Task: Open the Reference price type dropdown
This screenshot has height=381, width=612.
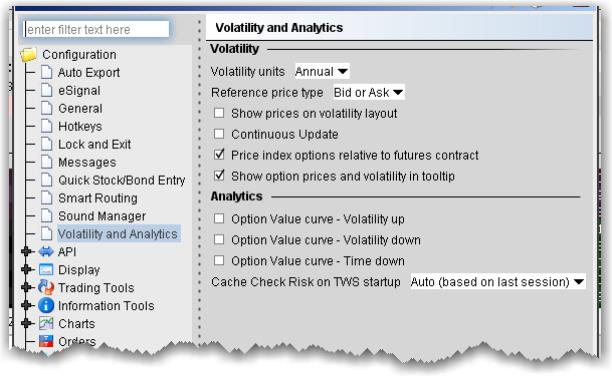Action: tap(369, 93)
